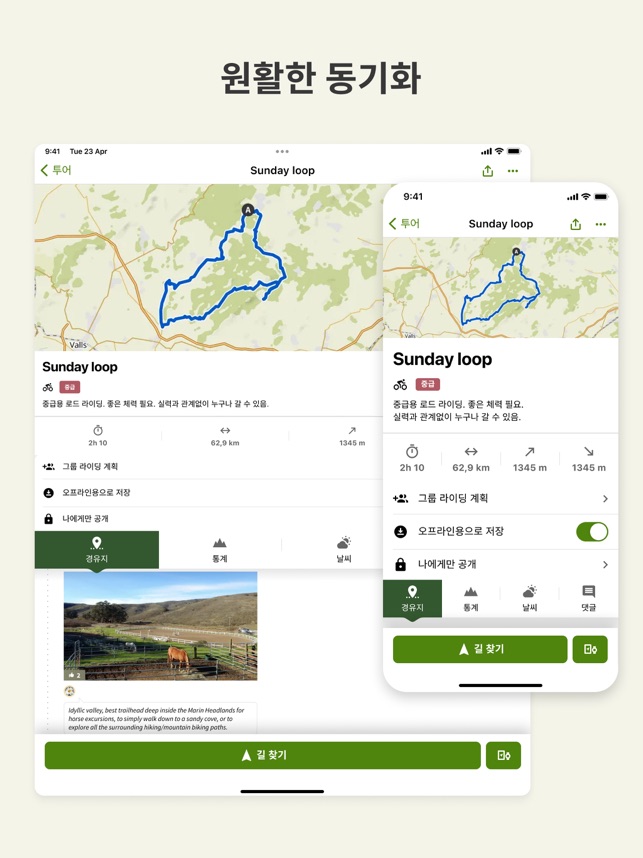Tap the wide 길 찾기 button on the tablet
Screen dimensions: 643x858
tap(263, 756)
